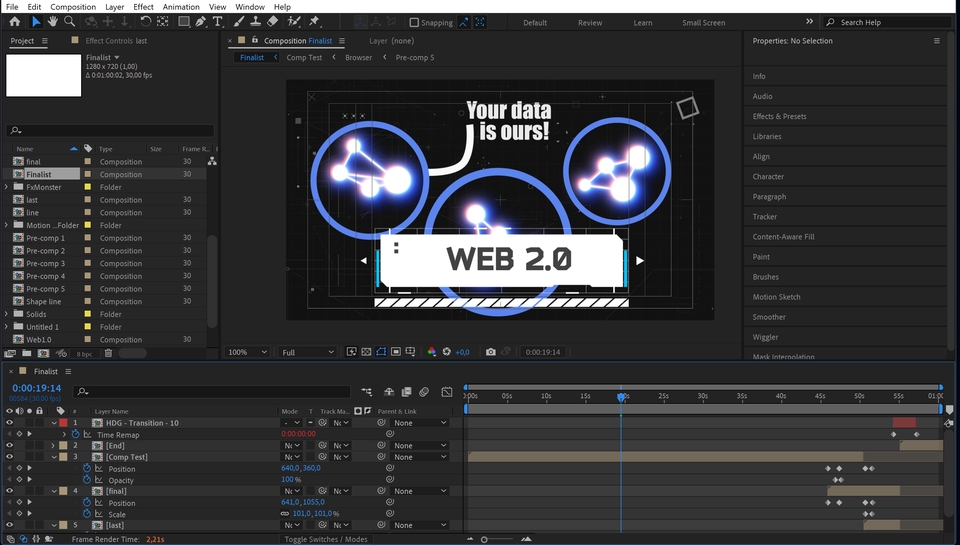Viewport: 960px width, 545px height.
Task: Select the Rectangle shape tool
Action: tap(183, 22)
